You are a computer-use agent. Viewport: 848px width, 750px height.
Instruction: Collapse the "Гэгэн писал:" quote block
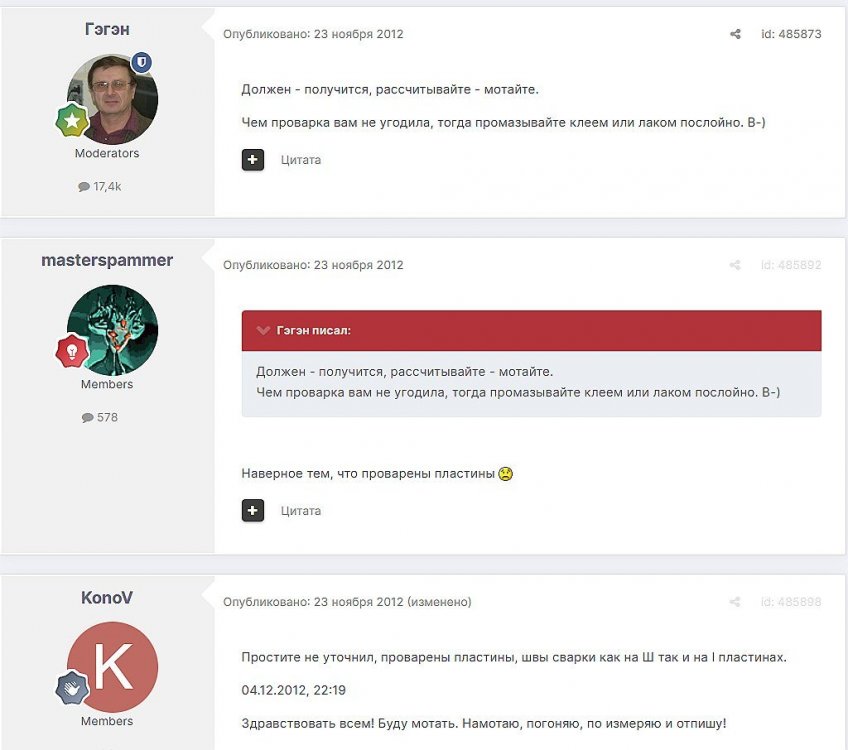coord(263,330)
